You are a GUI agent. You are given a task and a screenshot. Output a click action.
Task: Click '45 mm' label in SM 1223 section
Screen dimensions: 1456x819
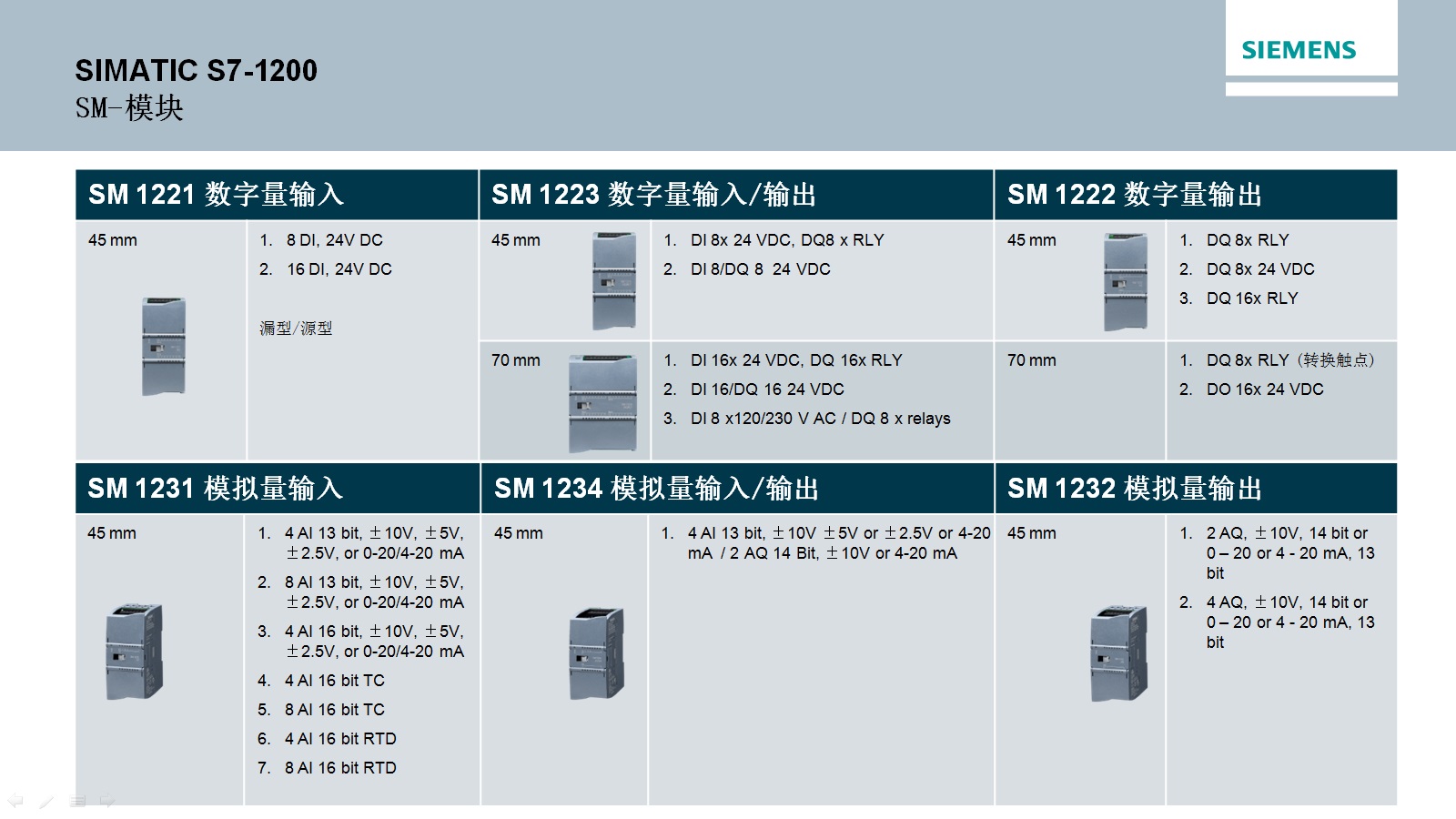(x=516, y=240)
